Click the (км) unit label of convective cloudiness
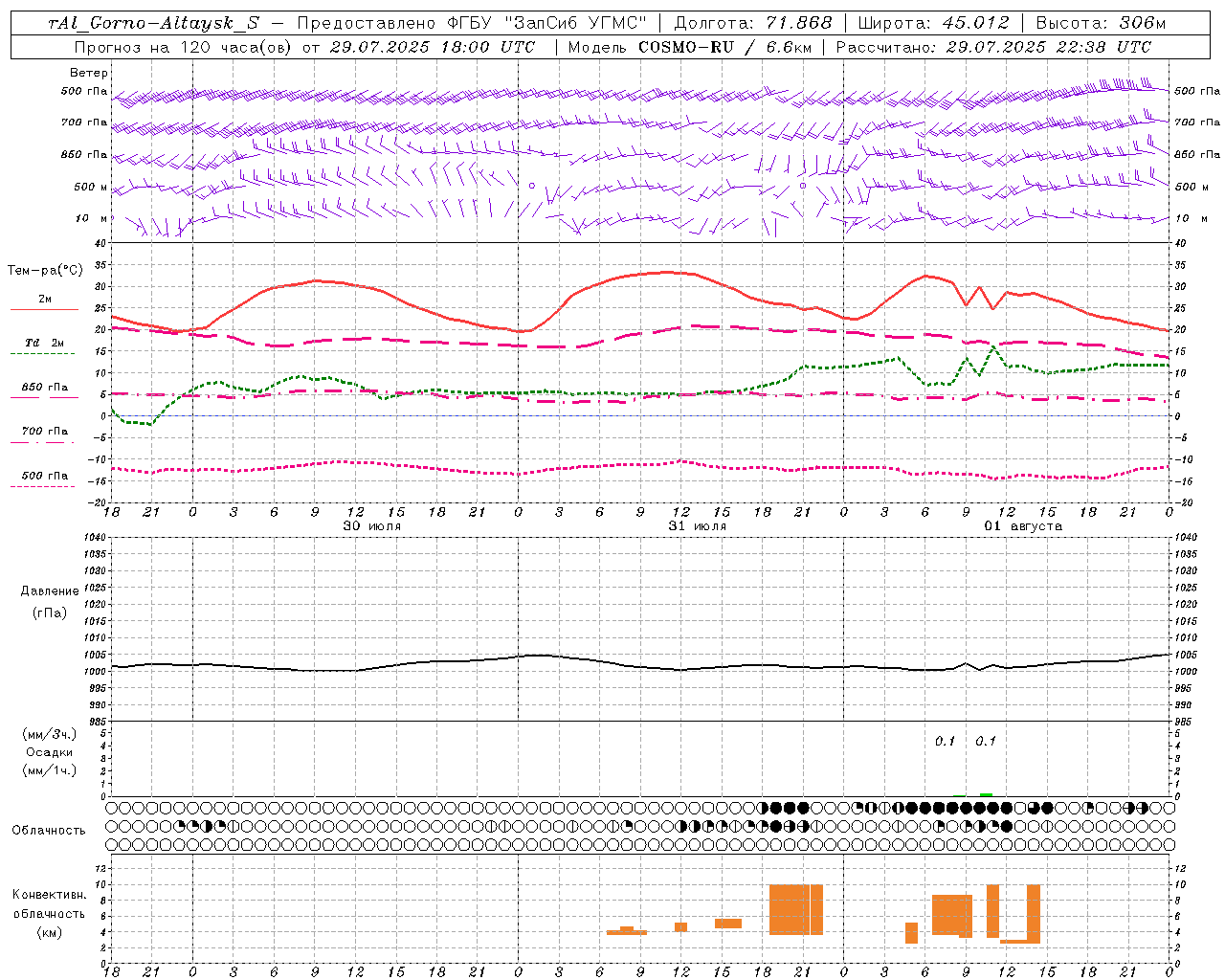This screenshot has height=980, width=1225. point(50,931)
